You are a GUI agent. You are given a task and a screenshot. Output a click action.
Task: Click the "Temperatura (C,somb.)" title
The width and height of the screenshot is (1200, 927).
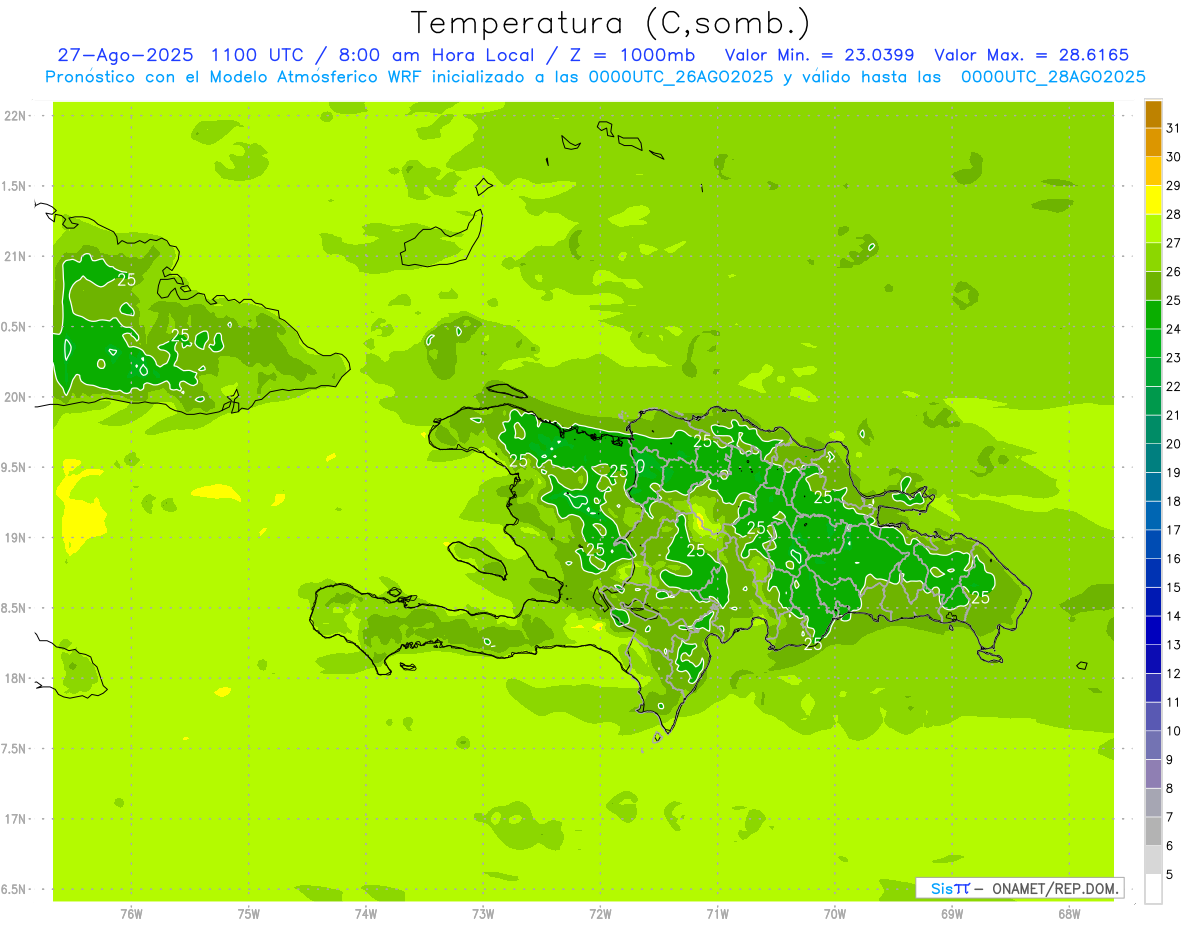coord(611,22)
